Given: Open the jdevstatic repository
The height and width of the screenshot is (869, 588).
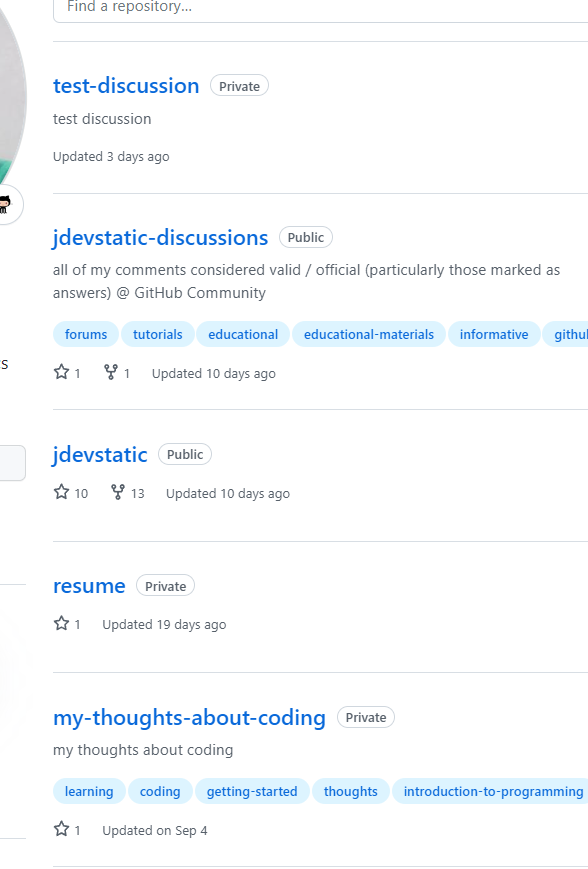Looking at the screenshot, I should (x=100, y=454).
